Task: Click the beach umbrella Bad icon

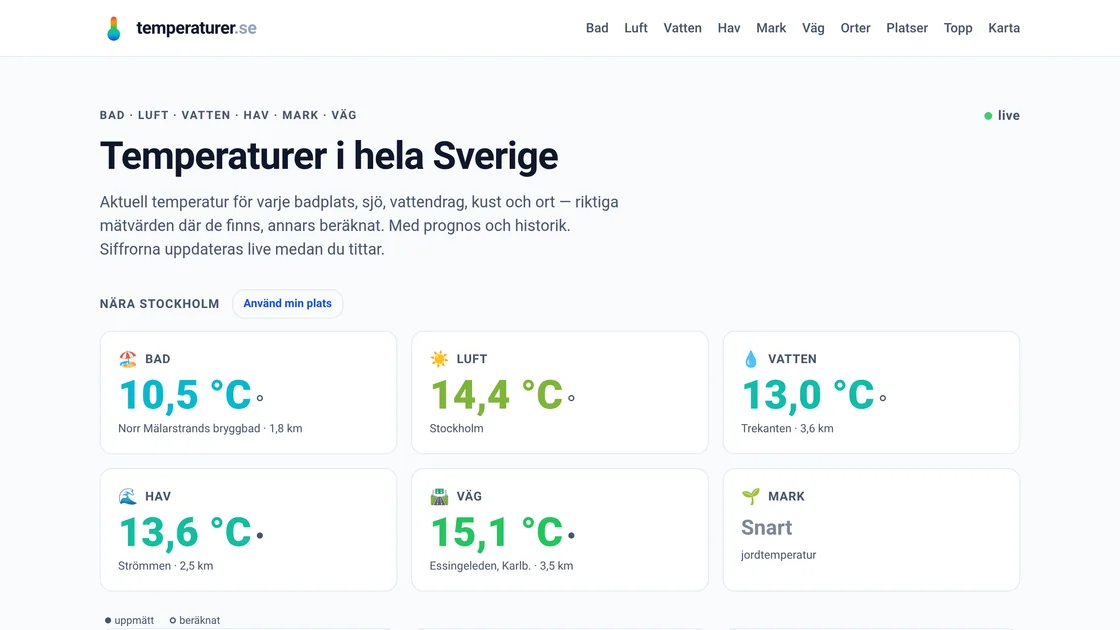Action: (128, 359)
